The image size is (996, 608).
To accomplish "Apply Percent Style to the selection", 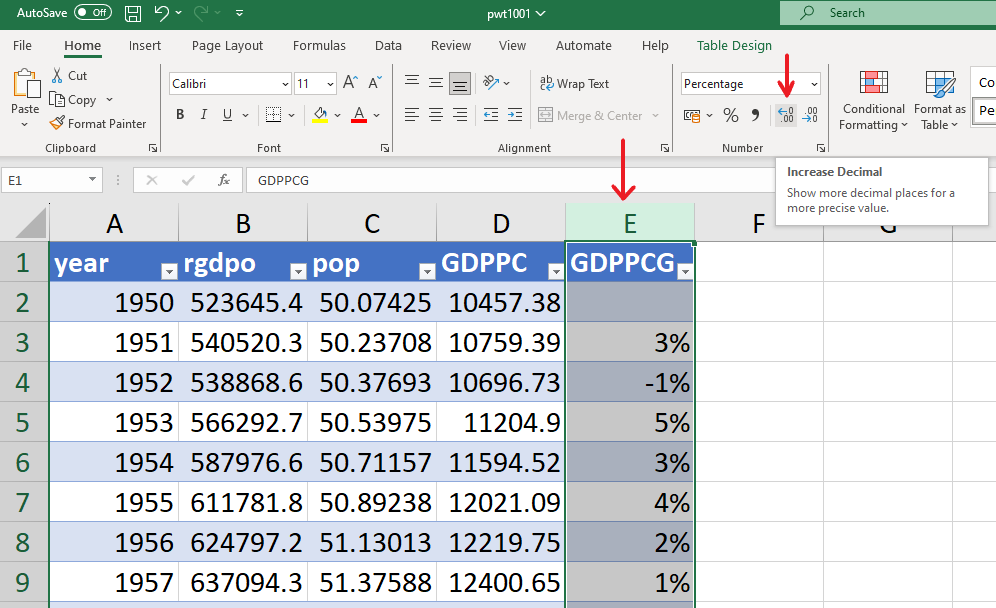I will tap(731, 116).
